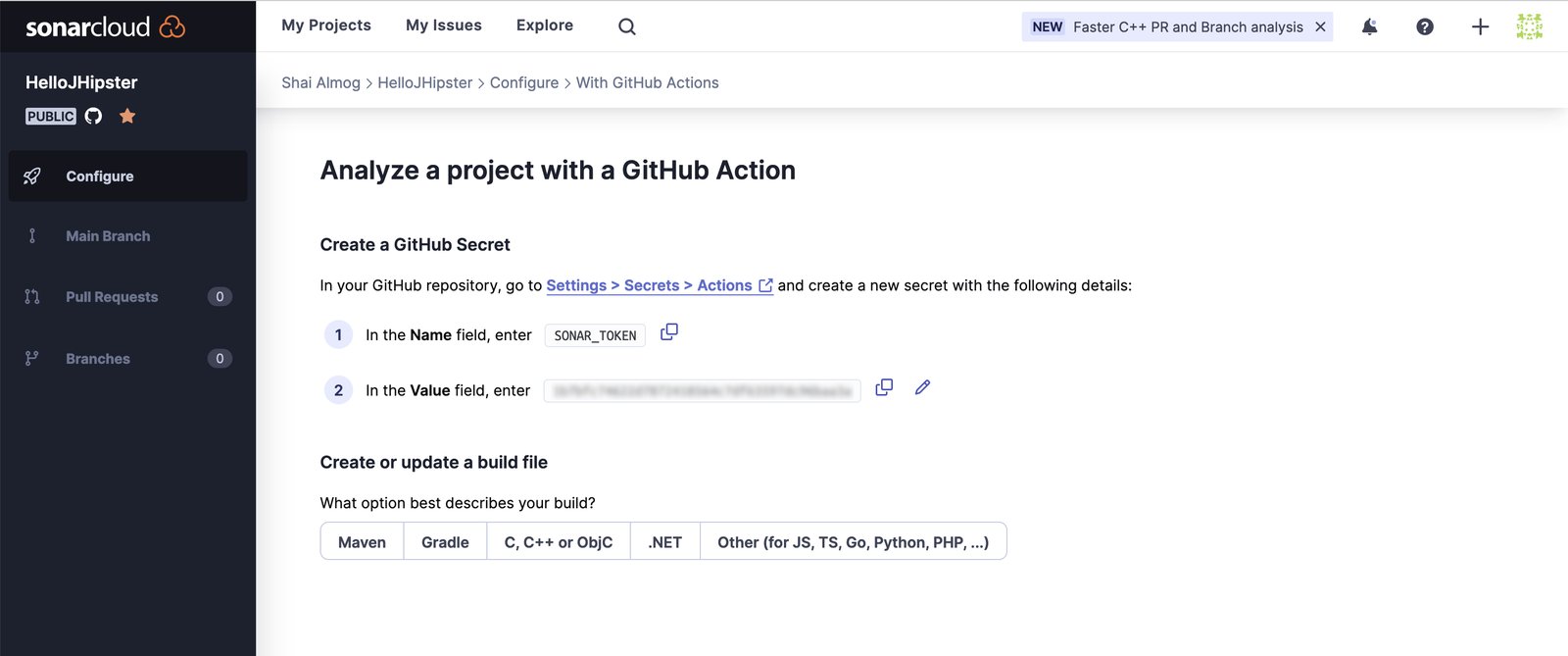Go to Configure breadcrumb

(x=524, y=82)
